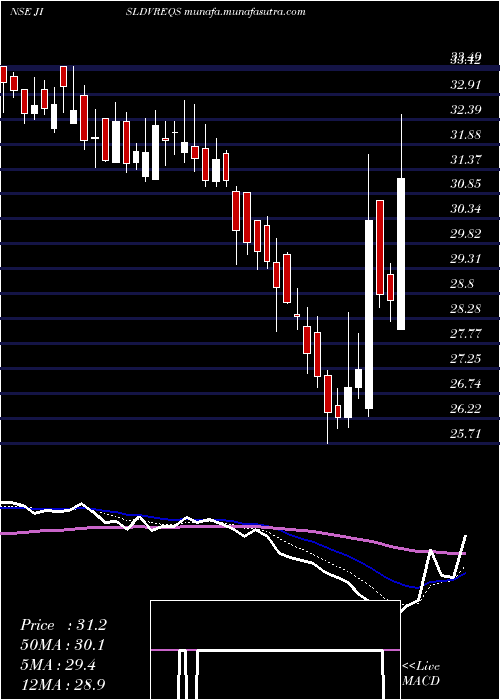Click the 32.39 price axis label

466,109
